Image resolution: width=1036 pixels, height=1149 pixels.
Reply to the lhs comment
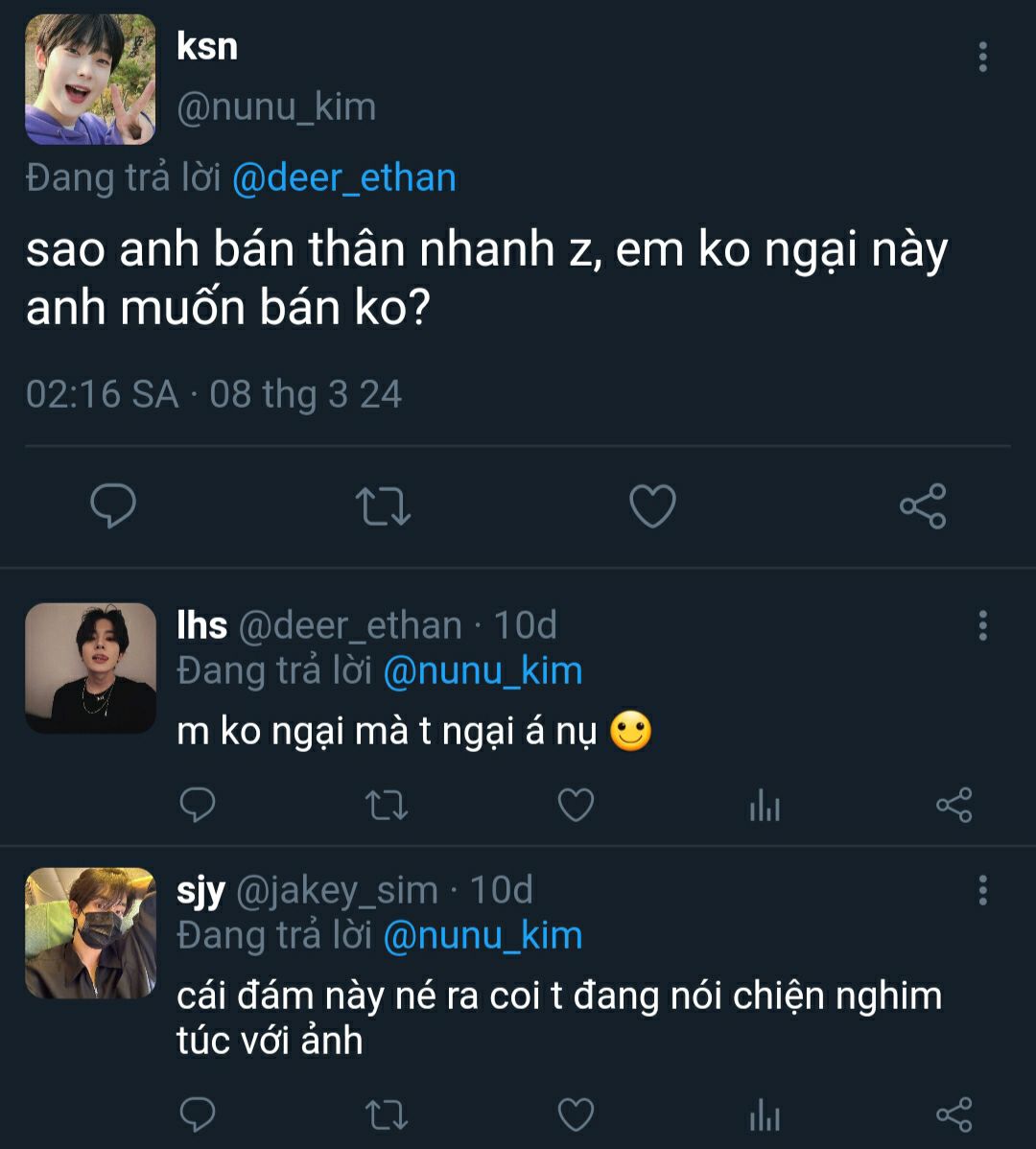pyautogui.click(x=198, y=805)
